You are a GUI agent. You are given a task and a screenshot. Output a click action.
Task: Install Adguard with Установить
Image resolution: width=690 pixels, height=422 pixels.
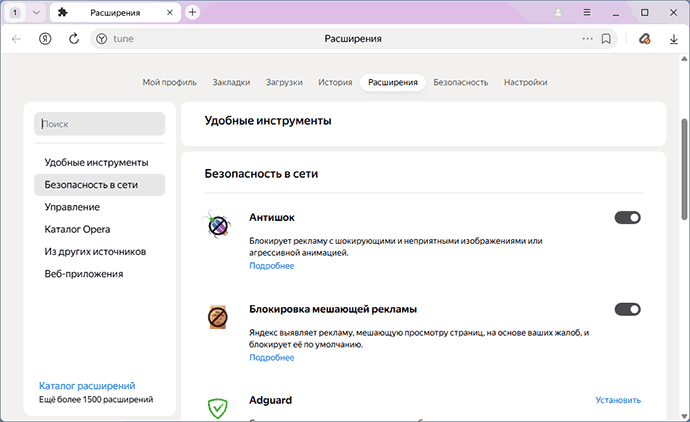(618, 400)
